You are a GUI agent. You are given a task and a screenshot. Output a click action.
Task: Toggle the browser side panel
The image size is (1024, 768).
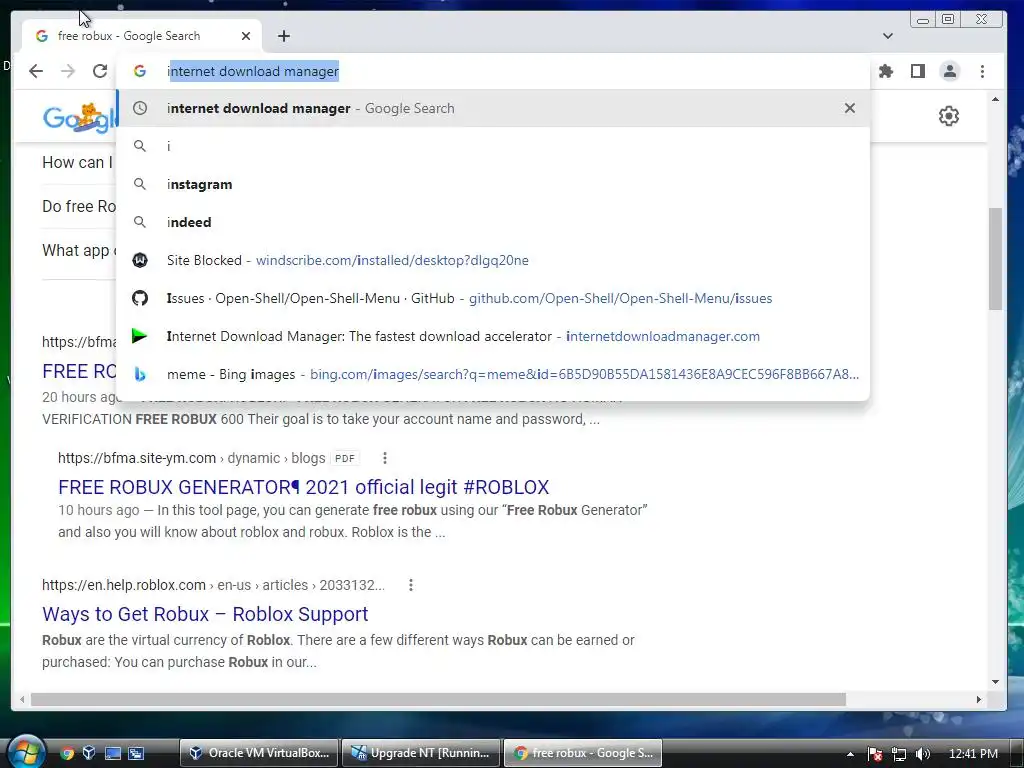[918, 71]
